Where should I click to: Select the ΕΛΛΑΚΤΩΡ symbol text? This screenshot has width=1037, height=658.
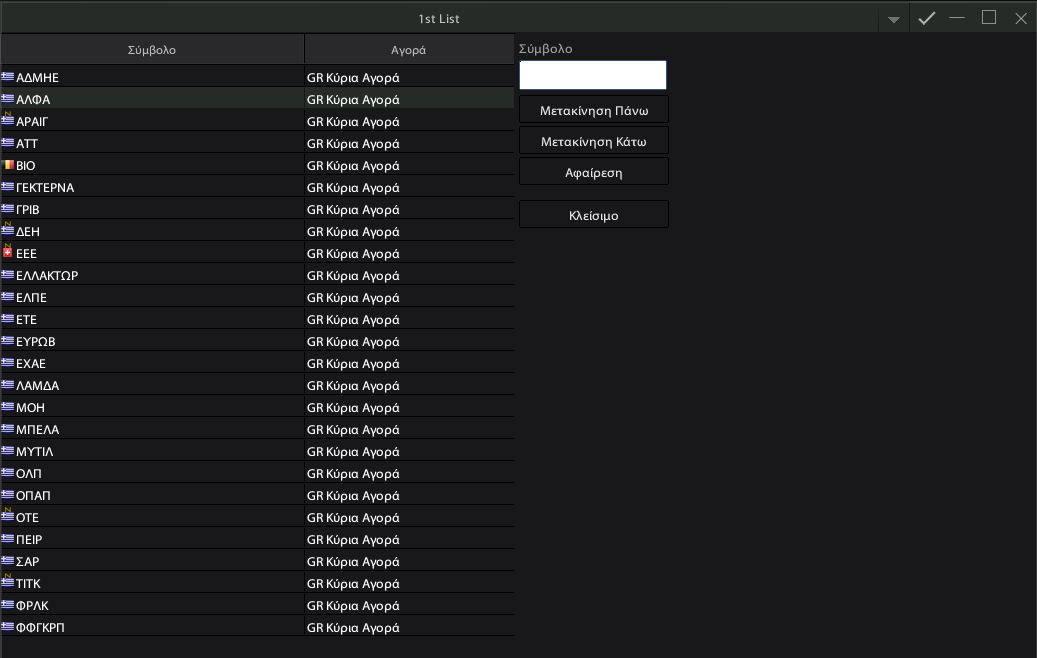pos(47,276)
